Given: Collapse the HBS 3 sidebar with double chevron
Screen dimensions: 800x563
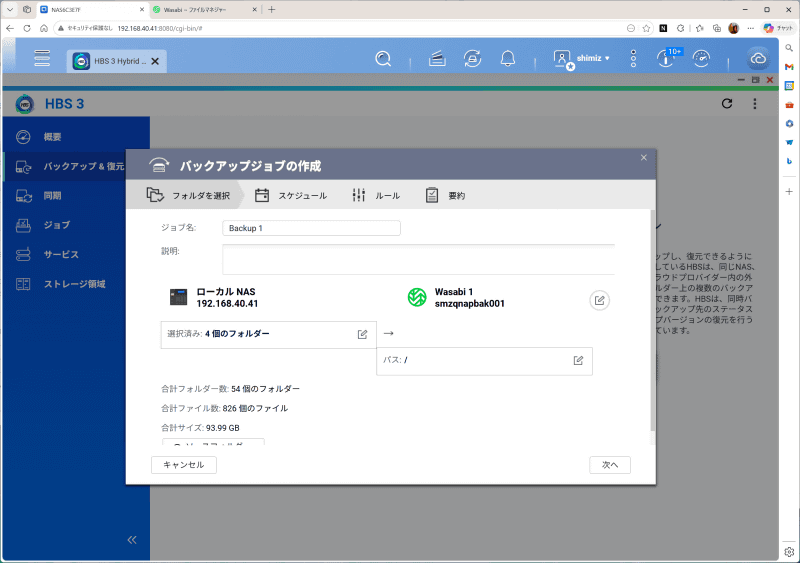Looking at the screenshot, I should tap(132, 540).
